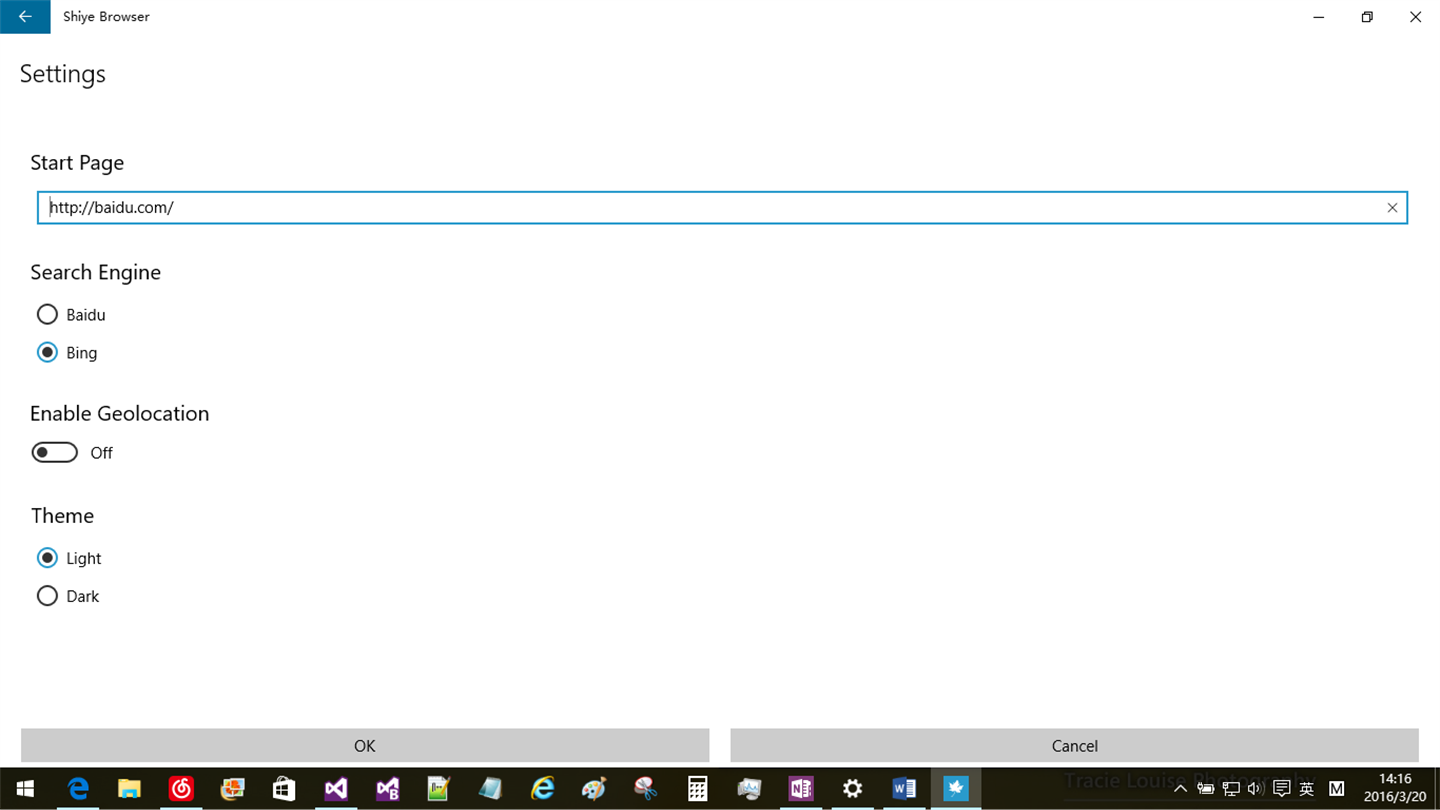Open Visual Studio from taskbar
The height and width of the screenshot is (810, 1440).
click(x=336, y=789)
